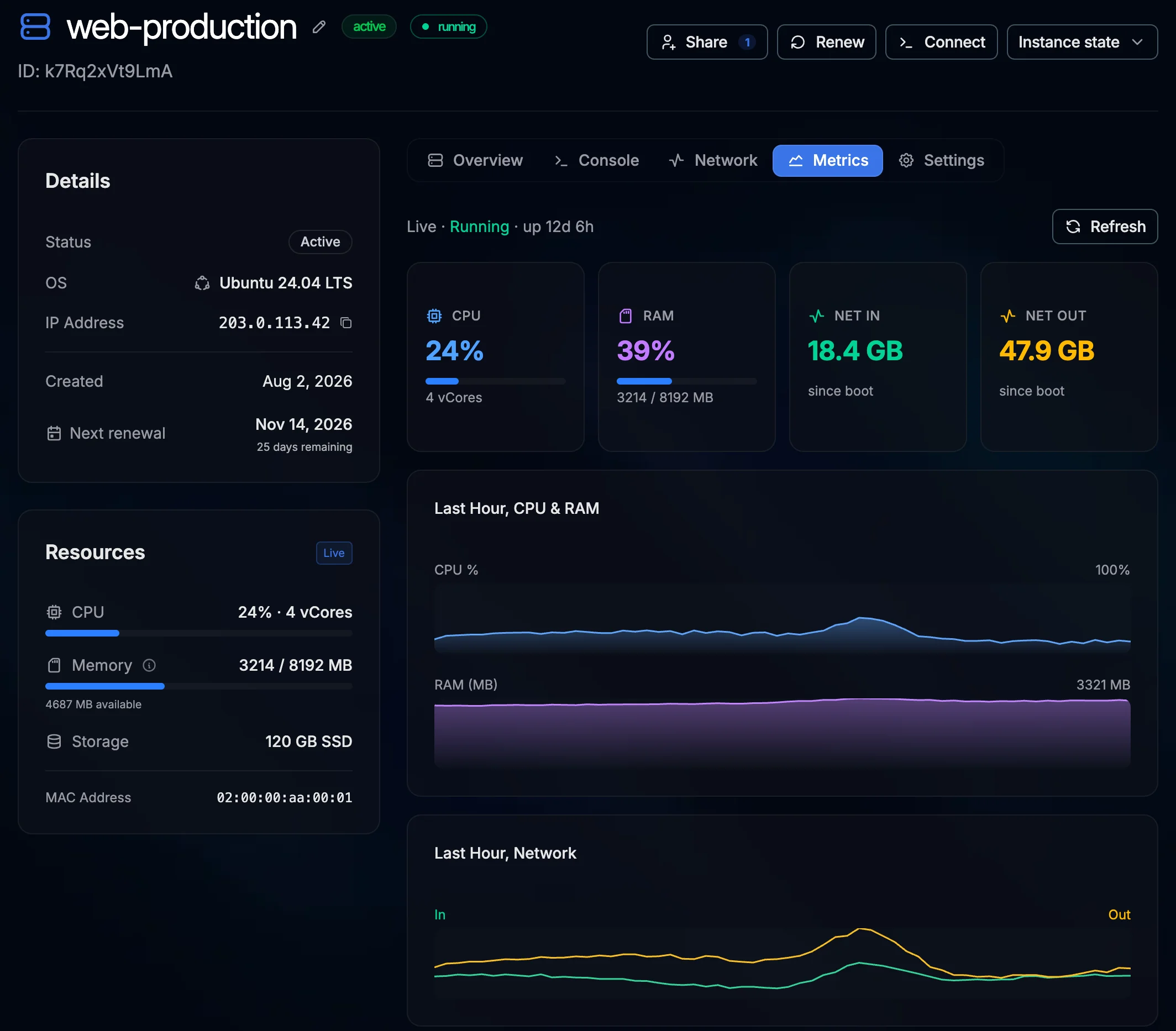Click the IP address 203.0.113.42
Screen dimensions: 1176x1031
click(274, 323)
